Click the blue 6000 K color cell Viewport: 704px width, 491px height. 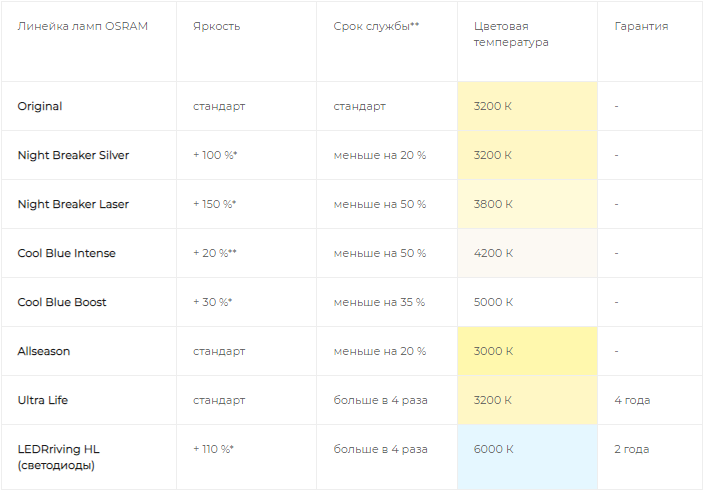click(x=528, y=457)
